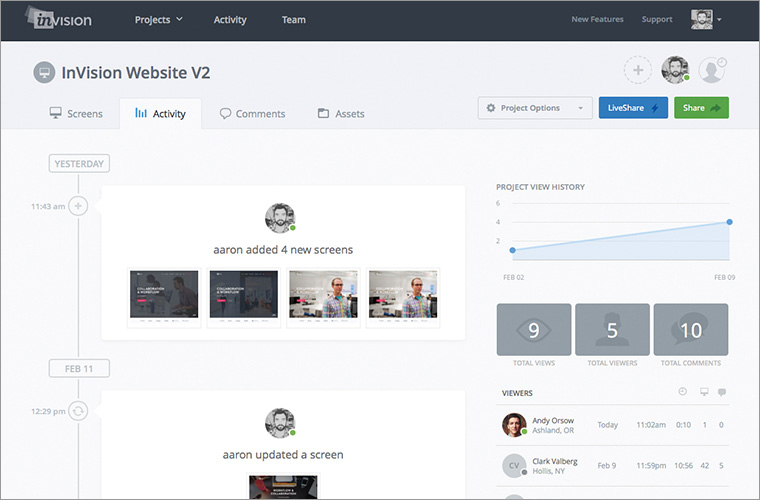Click aaron's avatar above 'added 4 new screens'
760x500 pixels.
tap(280, 218)
